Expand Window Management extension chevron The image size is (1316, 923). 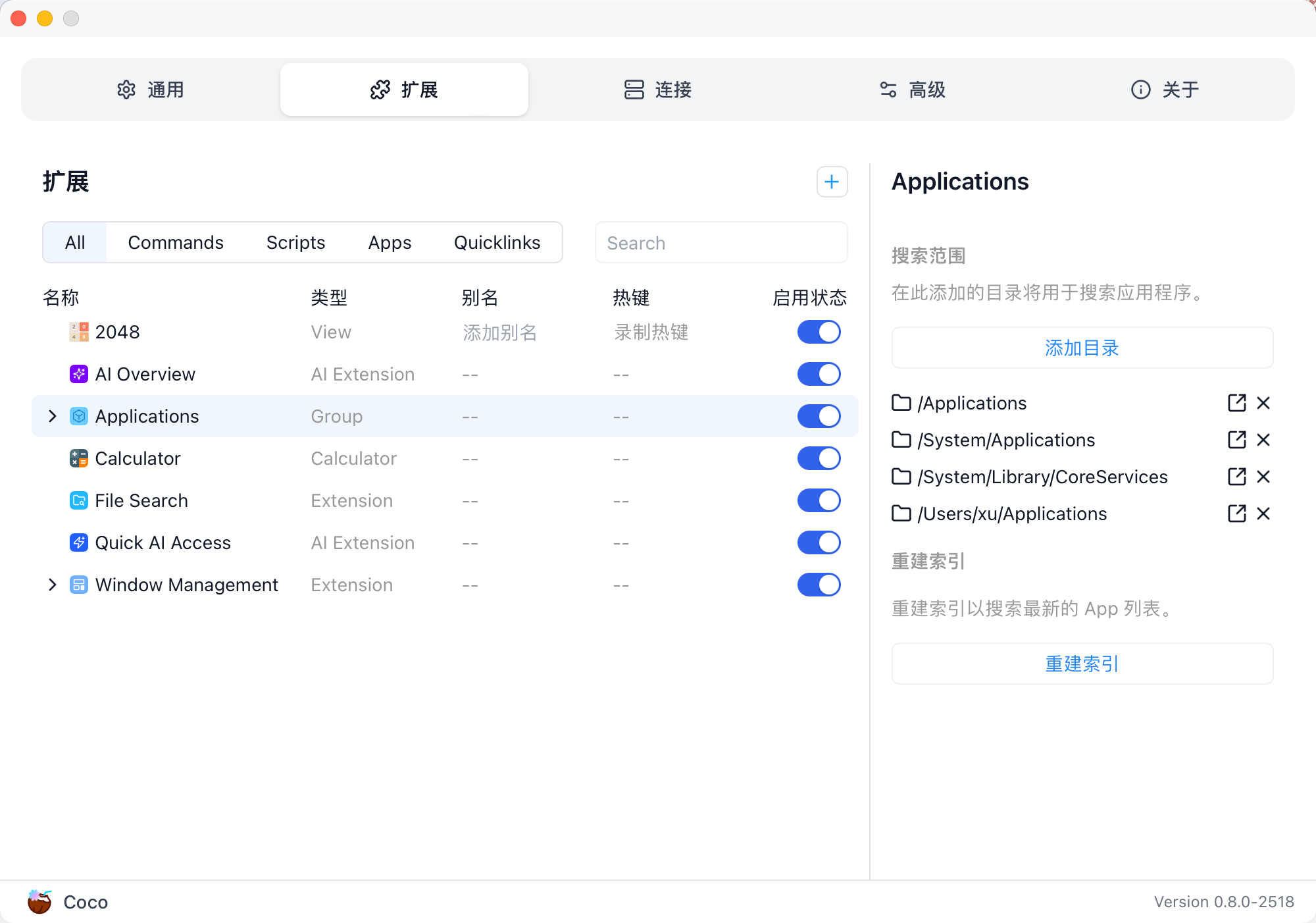point(53,585)
